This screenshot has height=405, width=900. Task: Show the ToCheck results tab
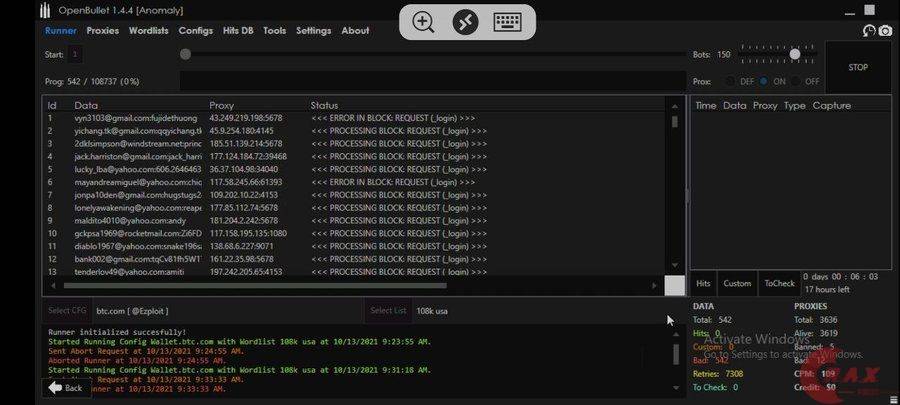click(779, 284)
